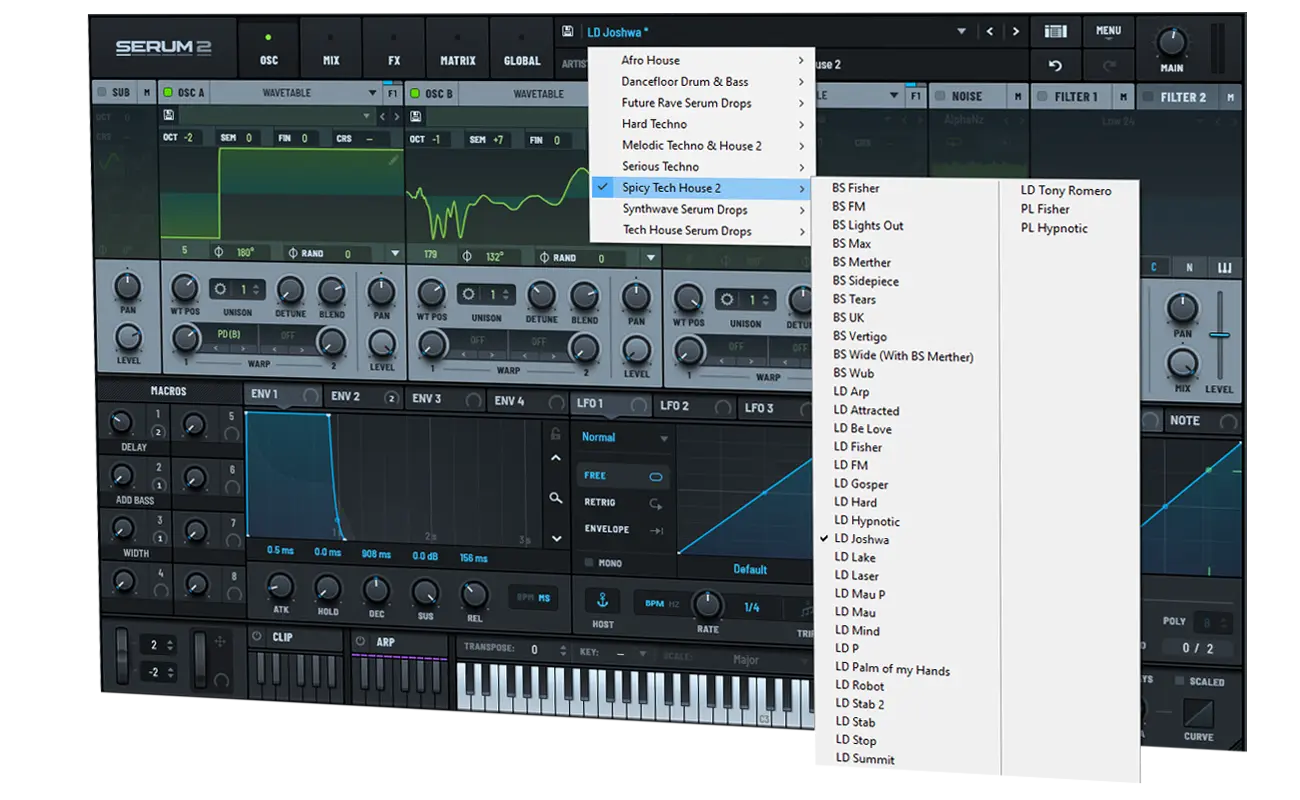The height and width of the screenshot is (800, 1300).
Task: Click the ARP power icon
Action: coord(361,641)
